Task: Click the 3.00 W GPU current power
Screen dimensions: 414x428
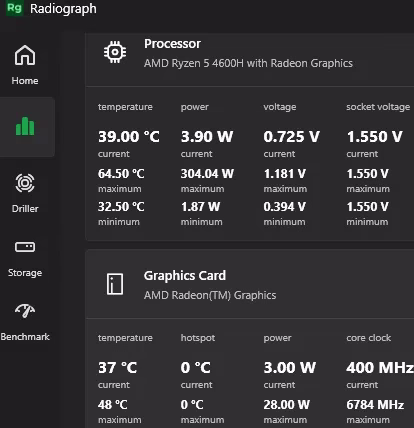Action: point(290,368)
